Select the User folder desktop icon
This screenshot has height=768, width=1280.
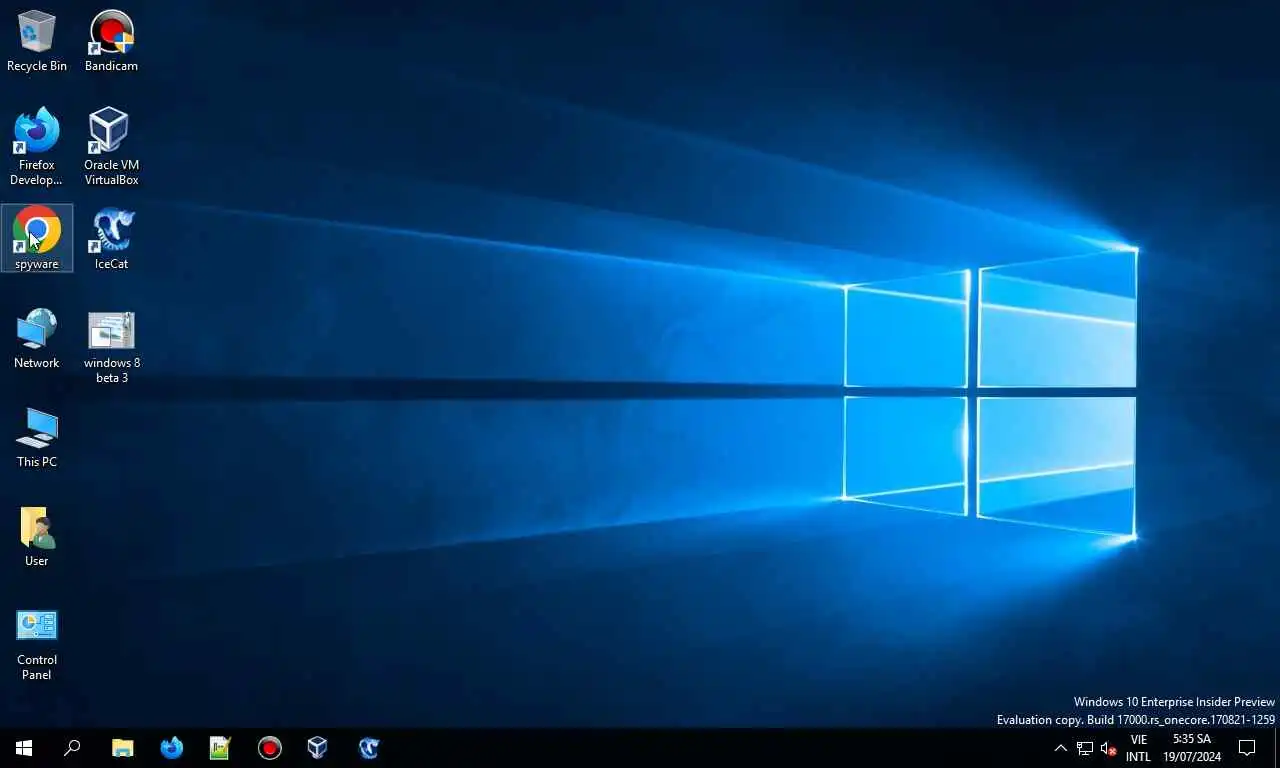pos(37,537)
